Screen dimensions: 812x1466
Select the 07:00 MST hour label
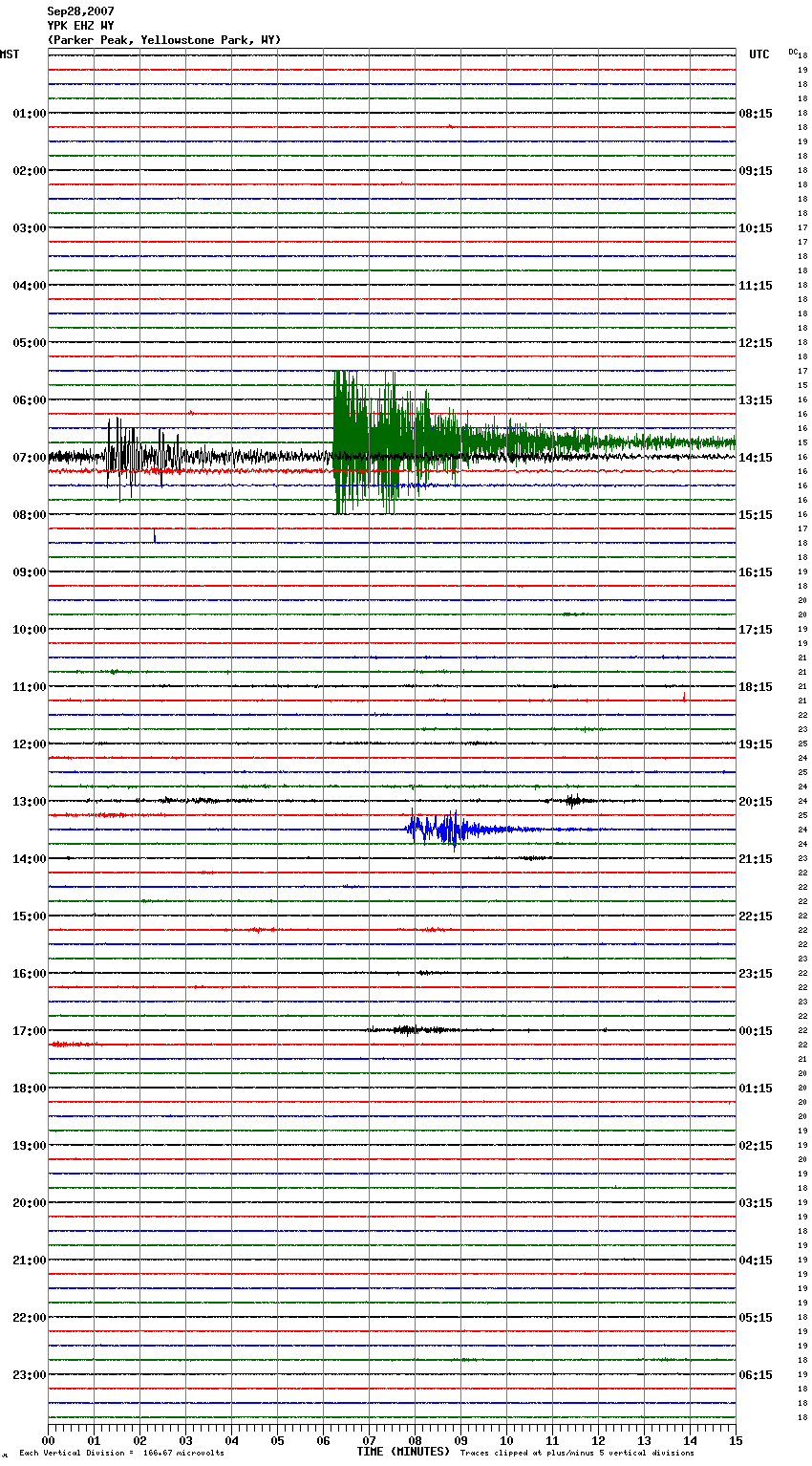[30, 458]
